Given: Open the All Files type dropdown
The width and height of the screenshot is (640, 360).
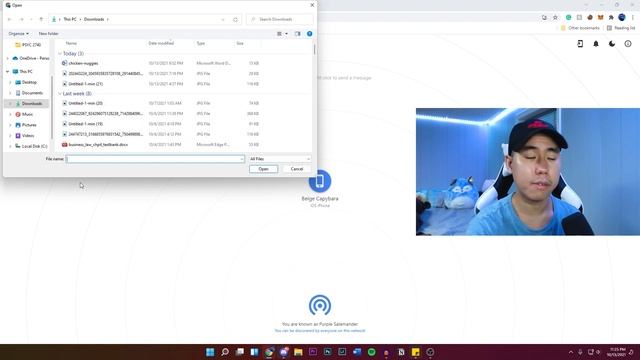Looking at the screenshot, I should 280,159.
